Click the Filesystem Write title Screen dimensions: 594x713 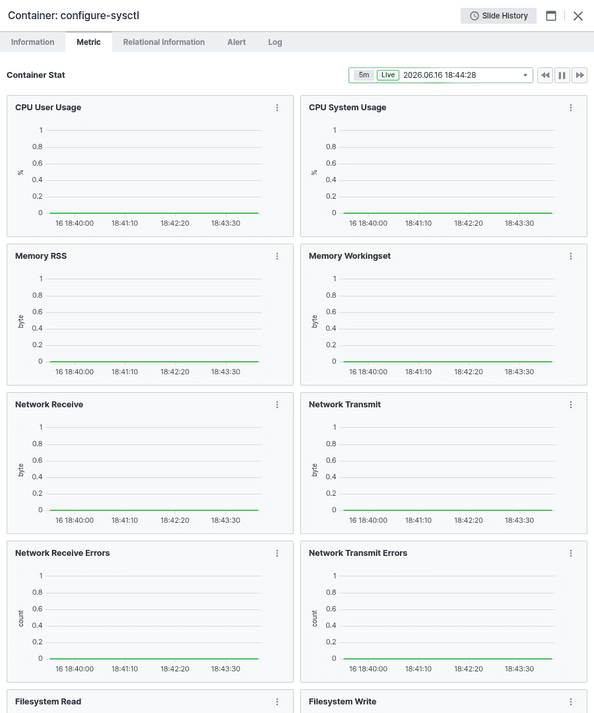point(342,702)
